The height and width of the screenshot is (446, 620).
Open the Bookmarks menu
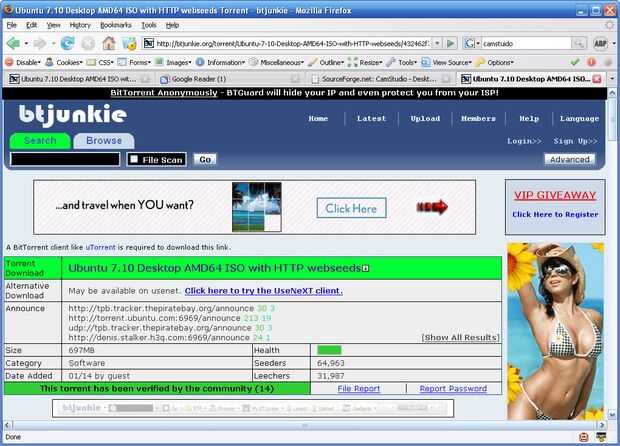point(115,25)
